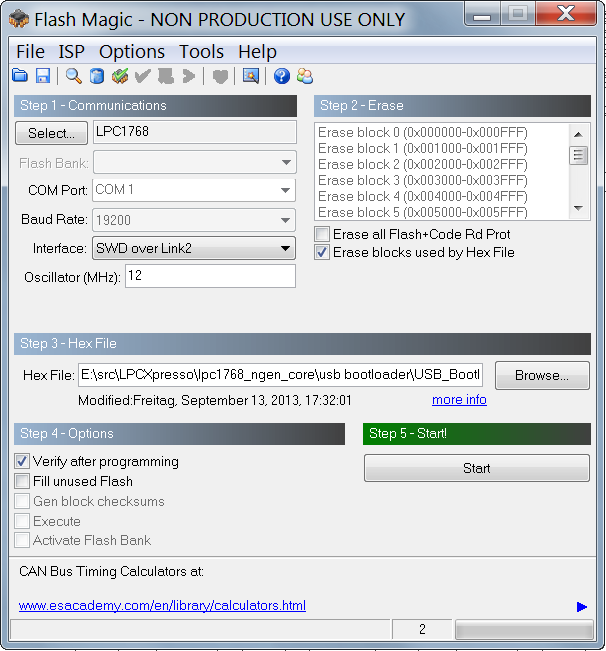
Task: Click the erase flash trash can icon
Action: 97,76
